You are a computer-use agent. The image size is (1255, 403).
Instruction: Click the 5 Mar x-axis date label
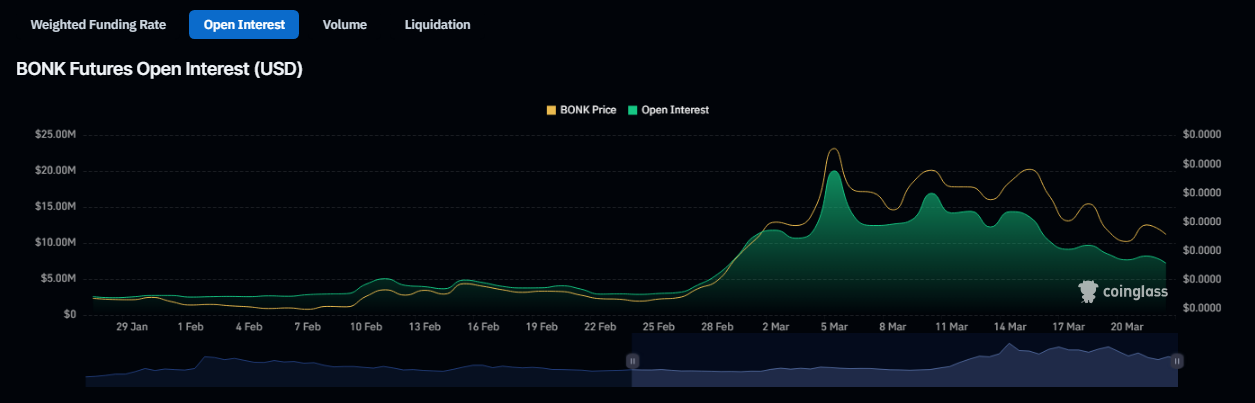tap(834, 327)
